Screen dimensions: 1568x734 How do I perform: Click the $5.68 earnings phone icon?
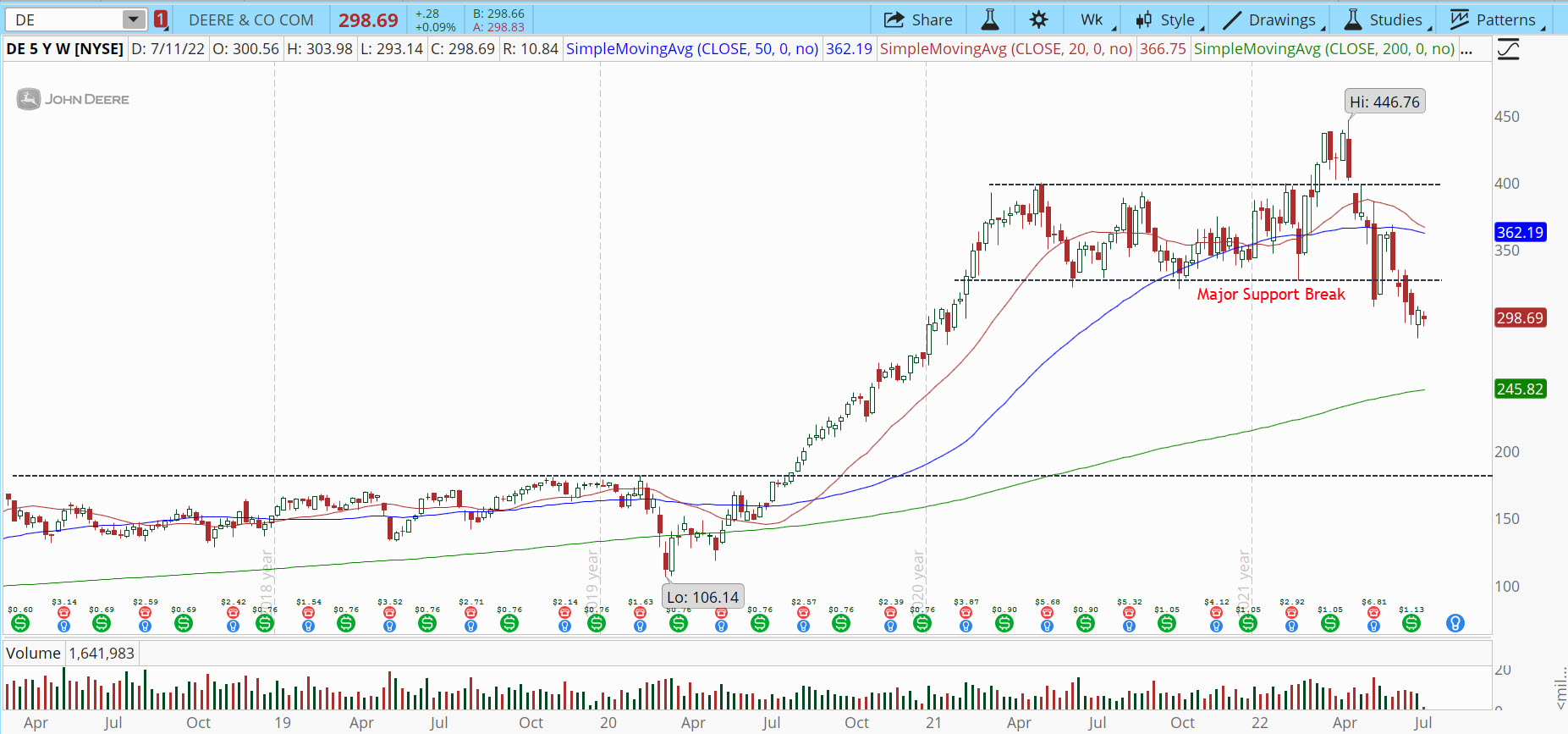tap(1047, 613)
